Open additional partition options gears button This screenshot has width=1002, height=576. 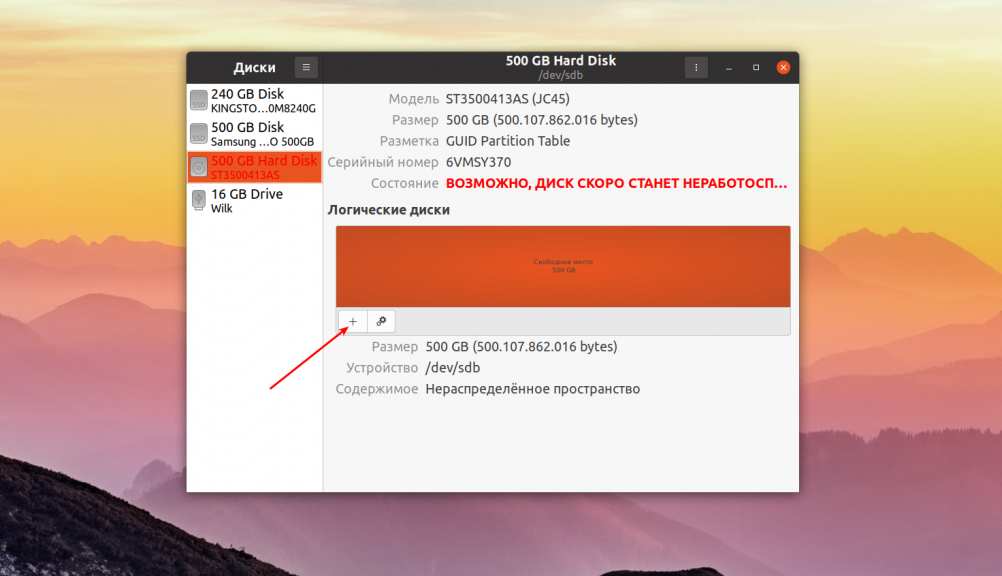click(381, 321)
